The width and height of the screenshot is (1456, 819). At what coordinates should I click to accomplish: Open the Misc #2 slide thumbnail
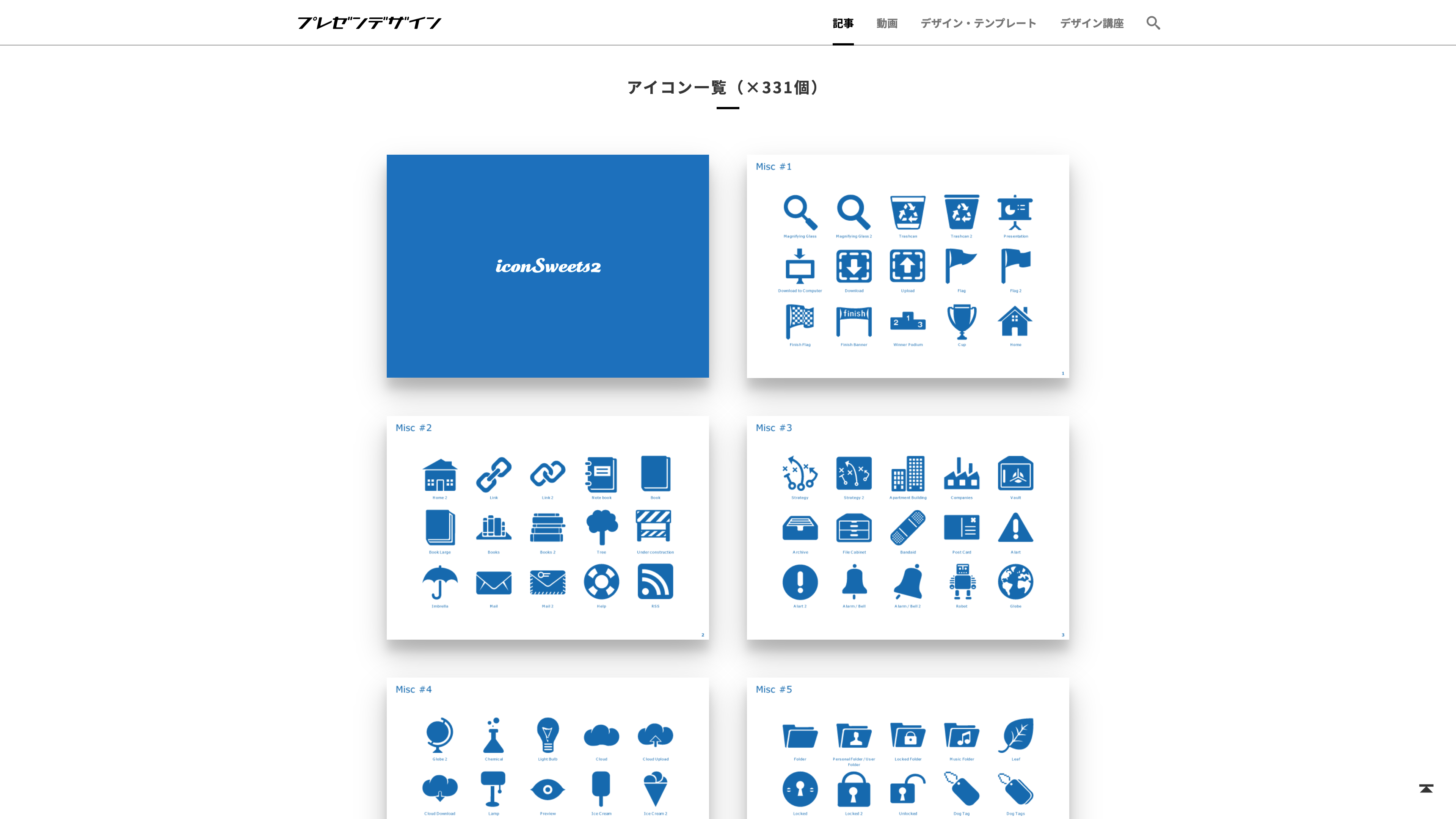[x=548, y=528]
